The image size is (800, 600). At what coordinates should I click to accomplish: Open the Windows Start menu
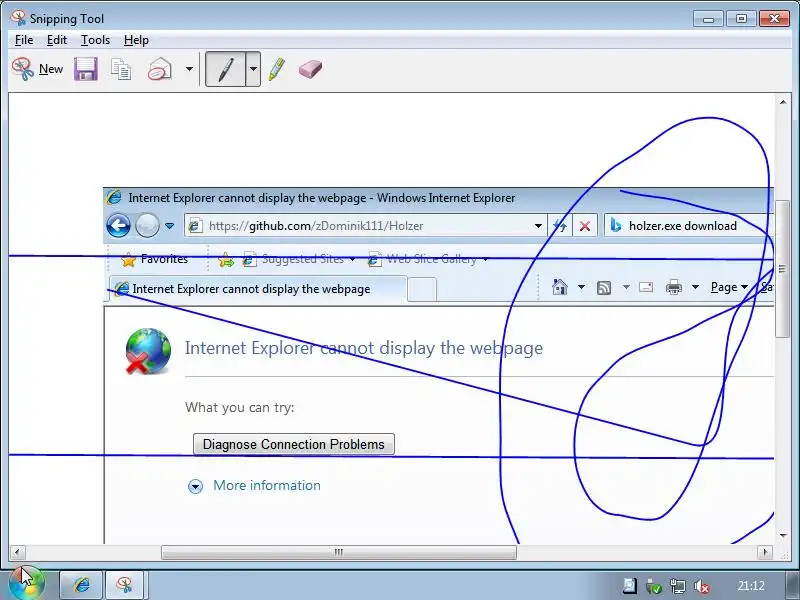point(26,585)
